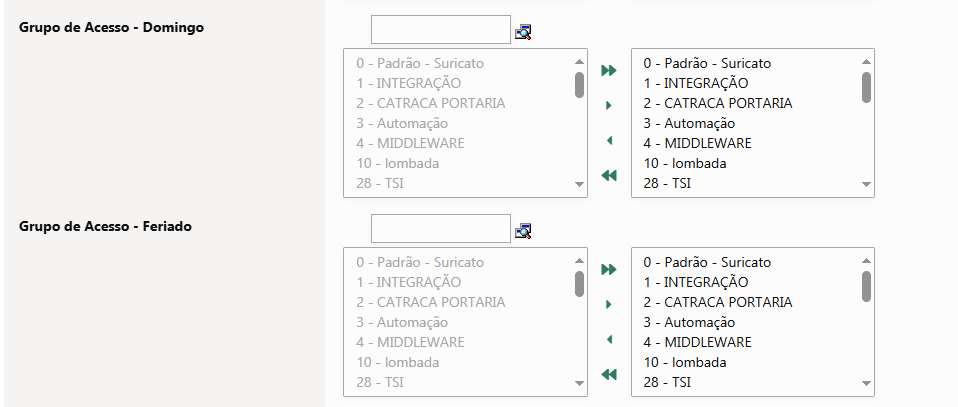Screen dimensions: 958x407
Task: Click the Domingo single right arrow
Action: [609, 105]
